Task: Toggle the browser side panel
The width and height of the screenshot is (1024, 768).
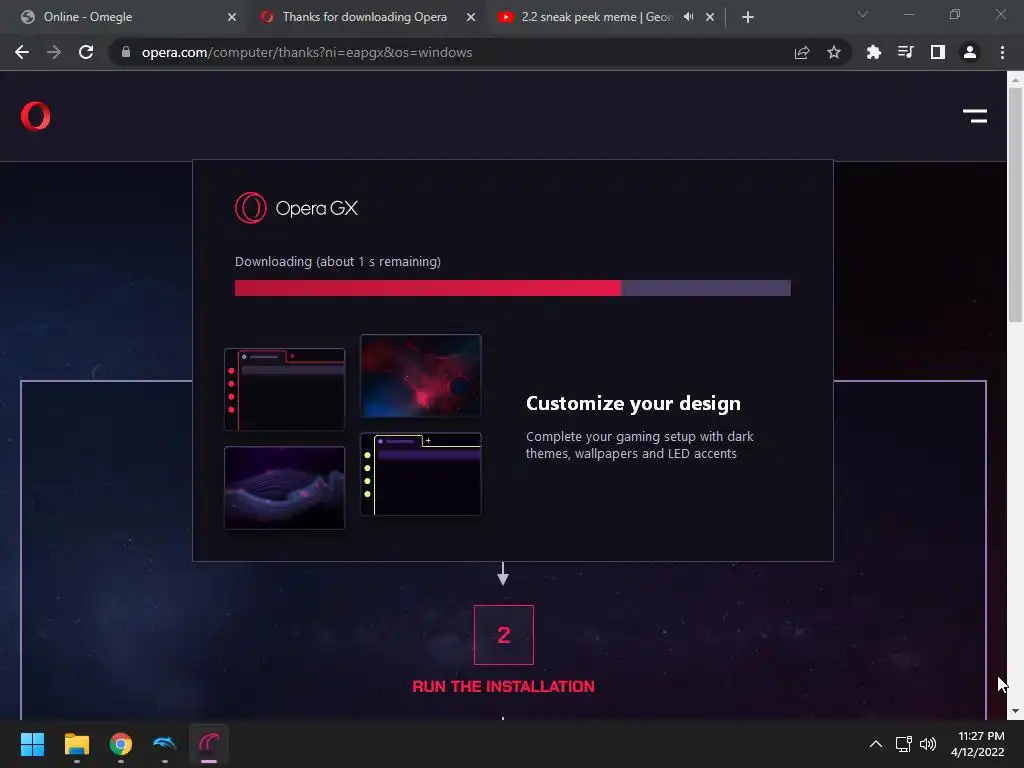Action: point(938,52)
